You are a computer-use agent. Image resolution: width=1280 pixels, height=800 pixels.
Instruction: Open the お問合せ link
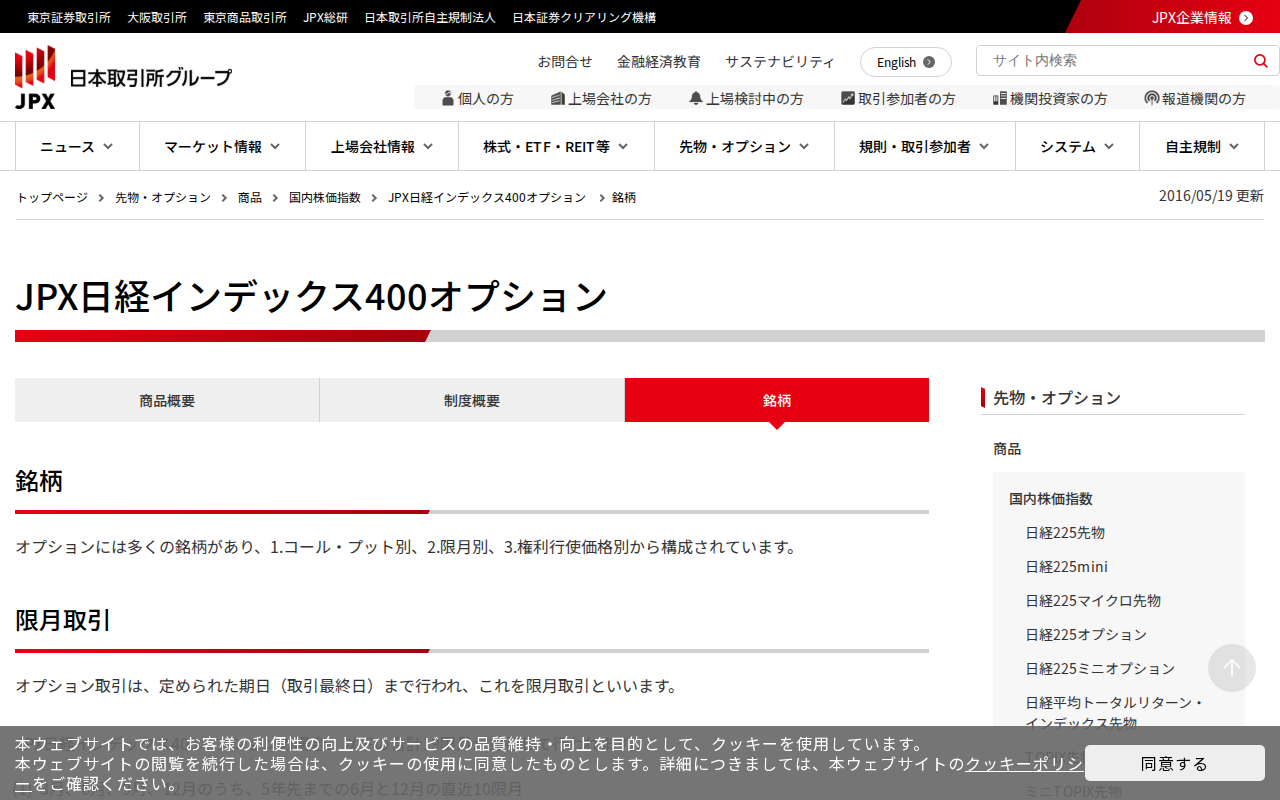click(x=565, y=61)
